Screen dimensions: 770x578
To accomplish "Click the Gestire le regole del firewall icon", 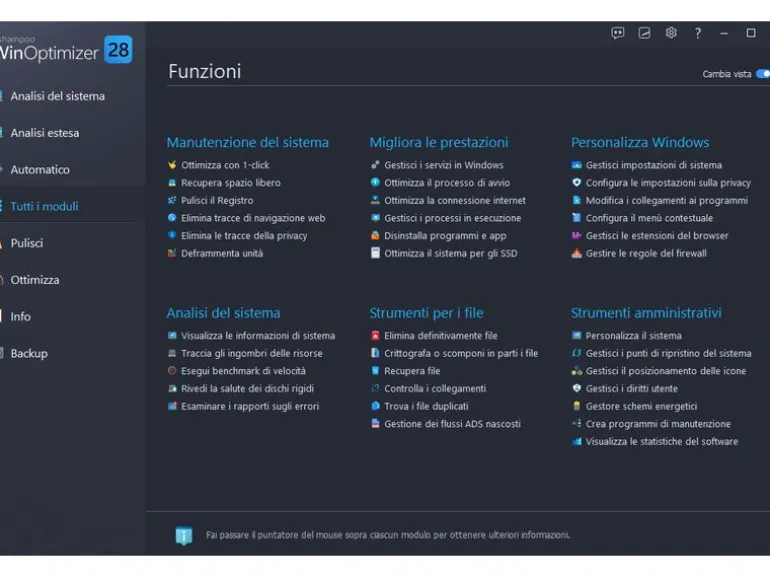I will point(577,253).
